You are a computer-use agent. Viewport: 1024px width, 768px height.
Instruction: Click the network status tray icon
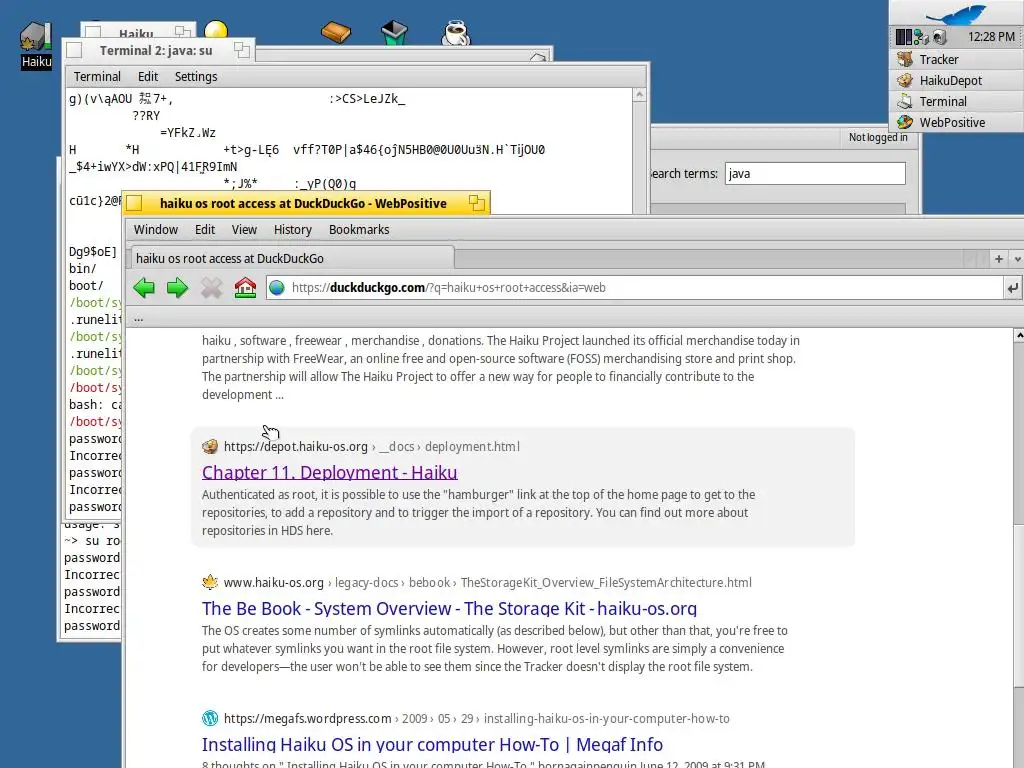921,37
